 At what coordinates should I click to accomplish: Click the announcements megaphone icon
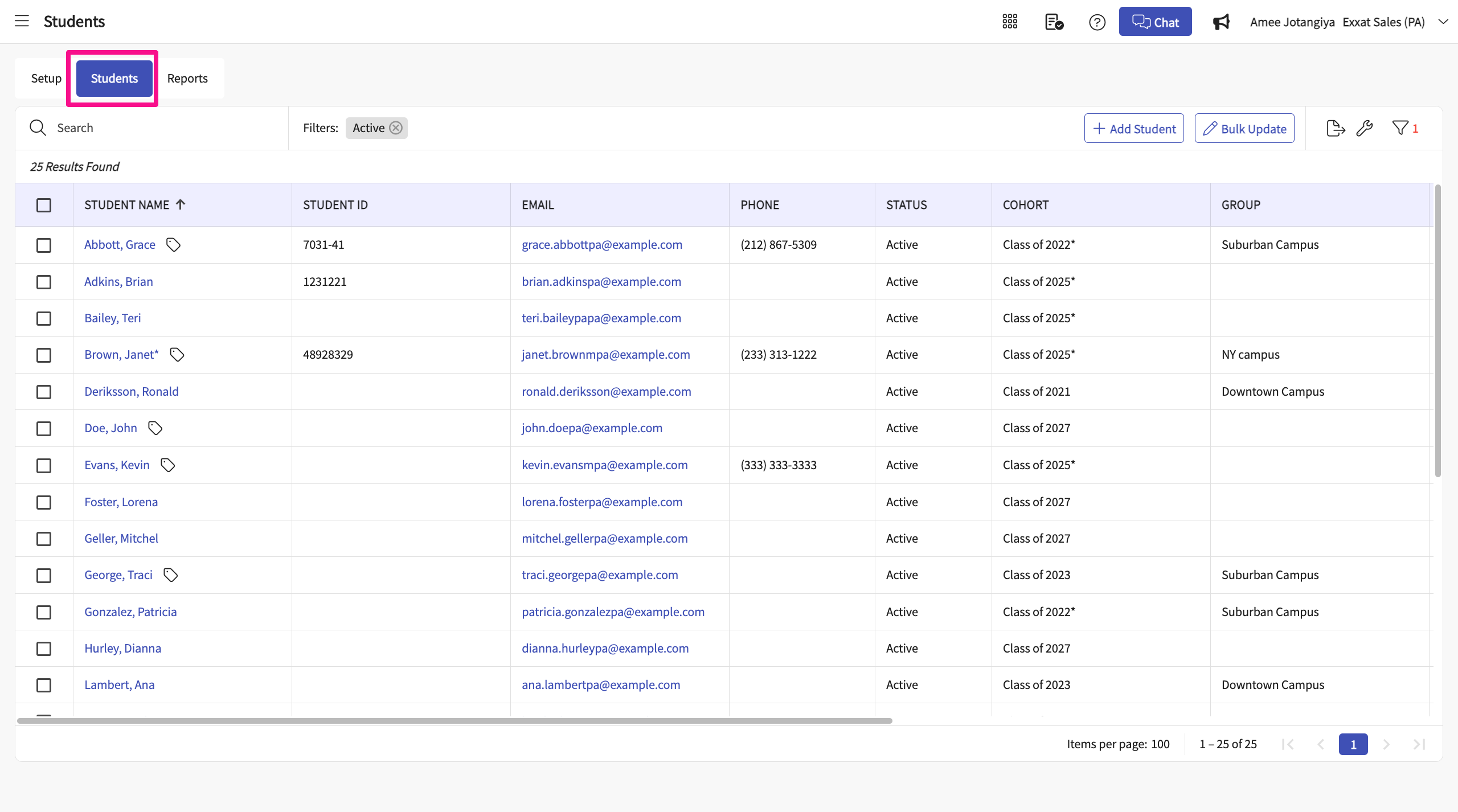tap(1221, 22)
